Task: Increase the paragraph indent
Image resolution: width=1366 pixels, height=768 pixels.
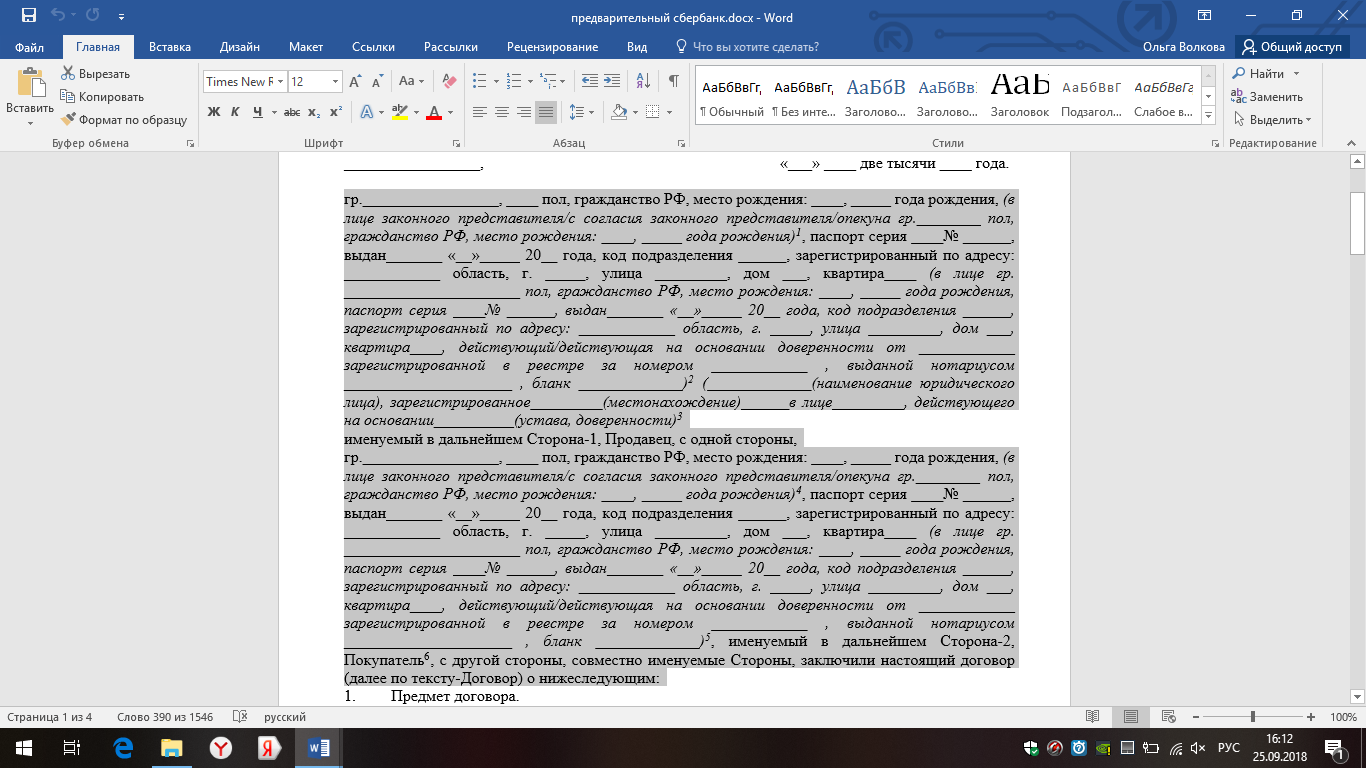Action: coord(610,81)
